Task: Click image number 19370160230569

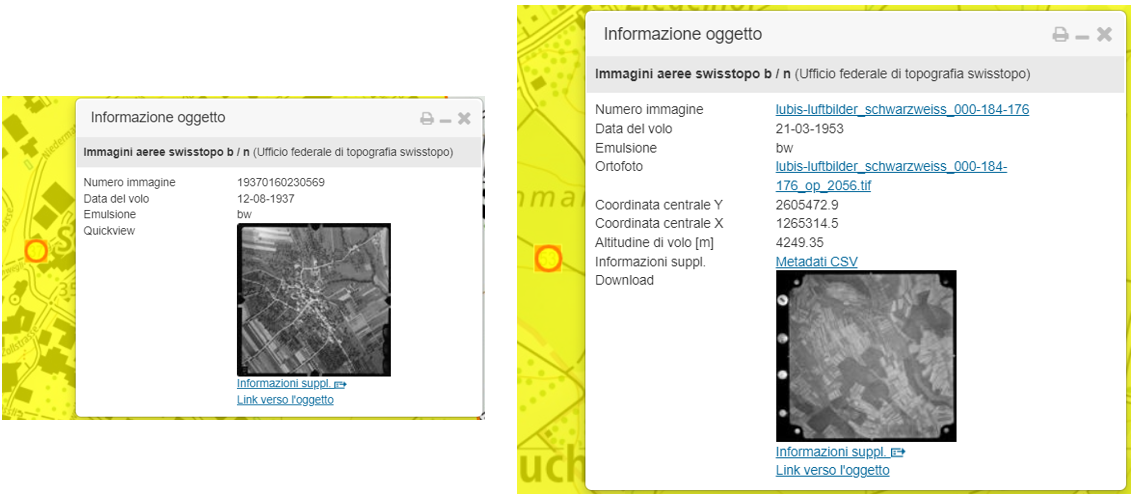Action: pyautogui.click(x=281, y=182)
